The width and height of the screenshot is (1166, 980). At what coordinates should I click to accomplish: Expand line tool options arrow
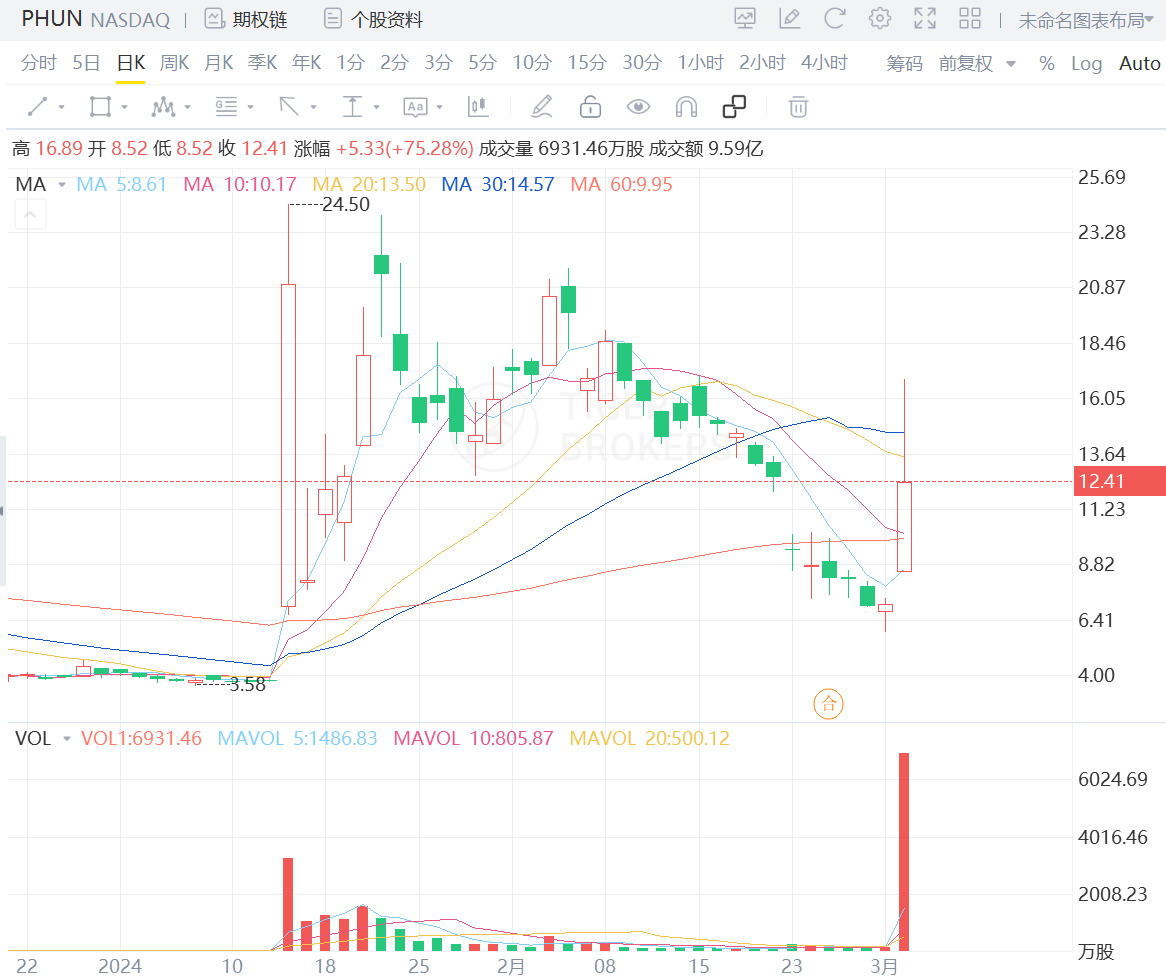[61, 107]
